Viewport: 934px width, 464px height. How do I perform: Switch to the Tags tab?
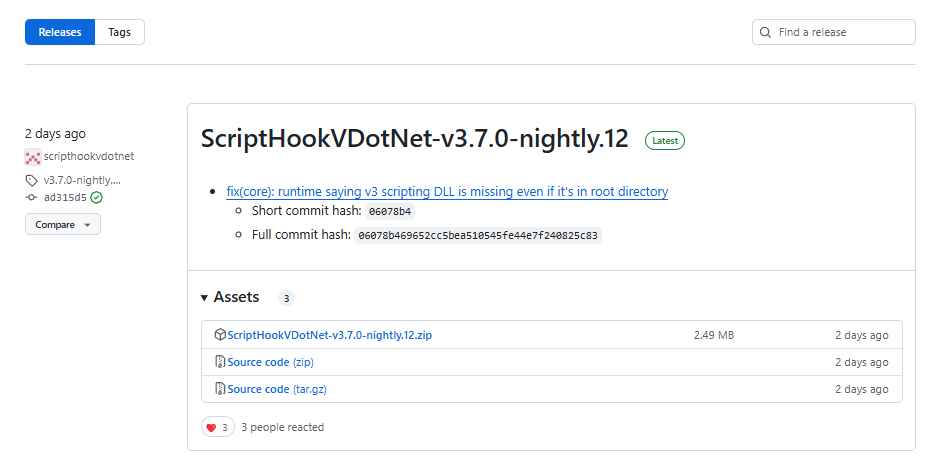[120, 32]
